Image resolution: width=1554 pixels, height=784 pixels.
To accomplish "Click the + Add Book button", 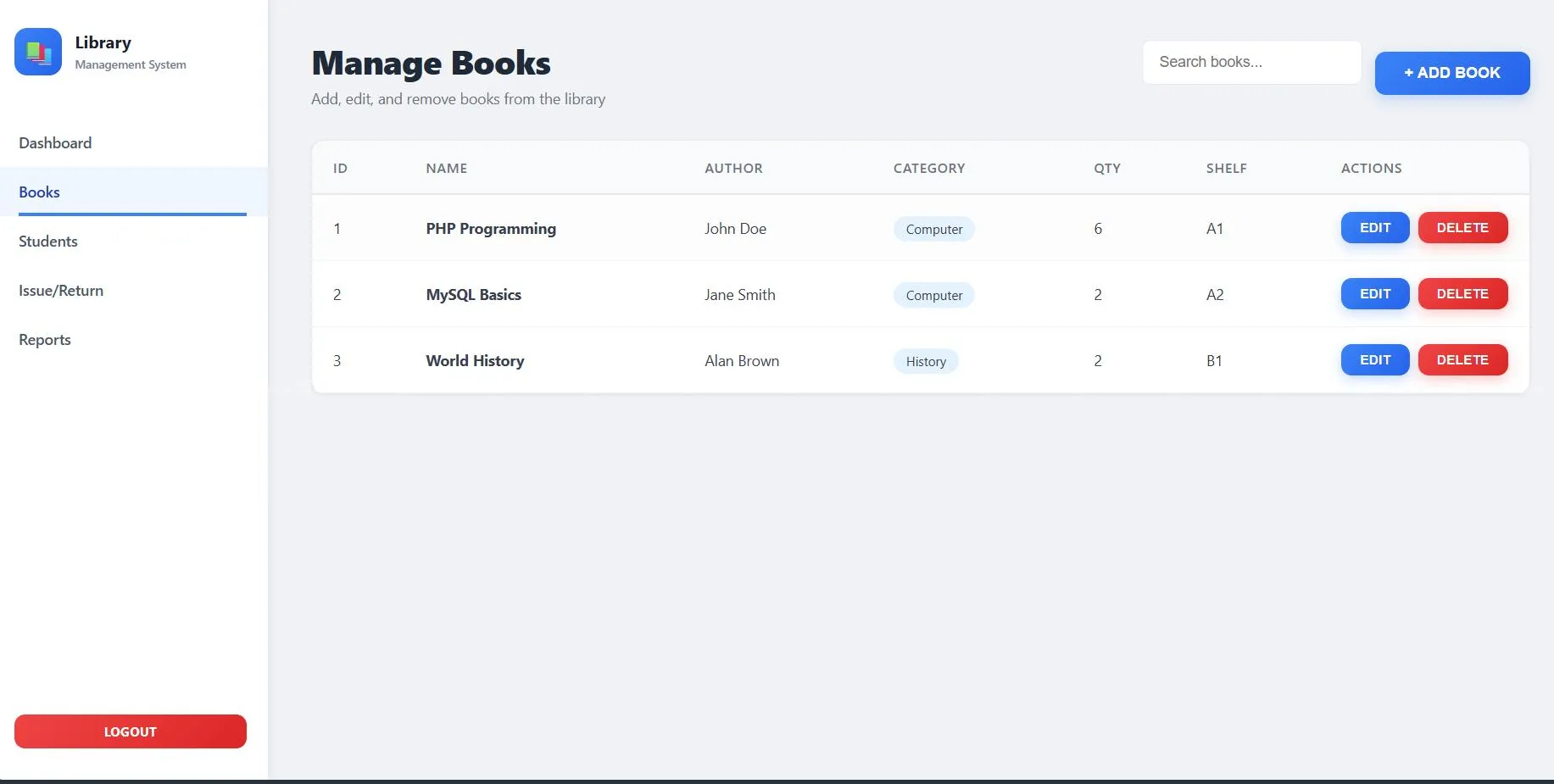I will click(x=1451, y=73).
